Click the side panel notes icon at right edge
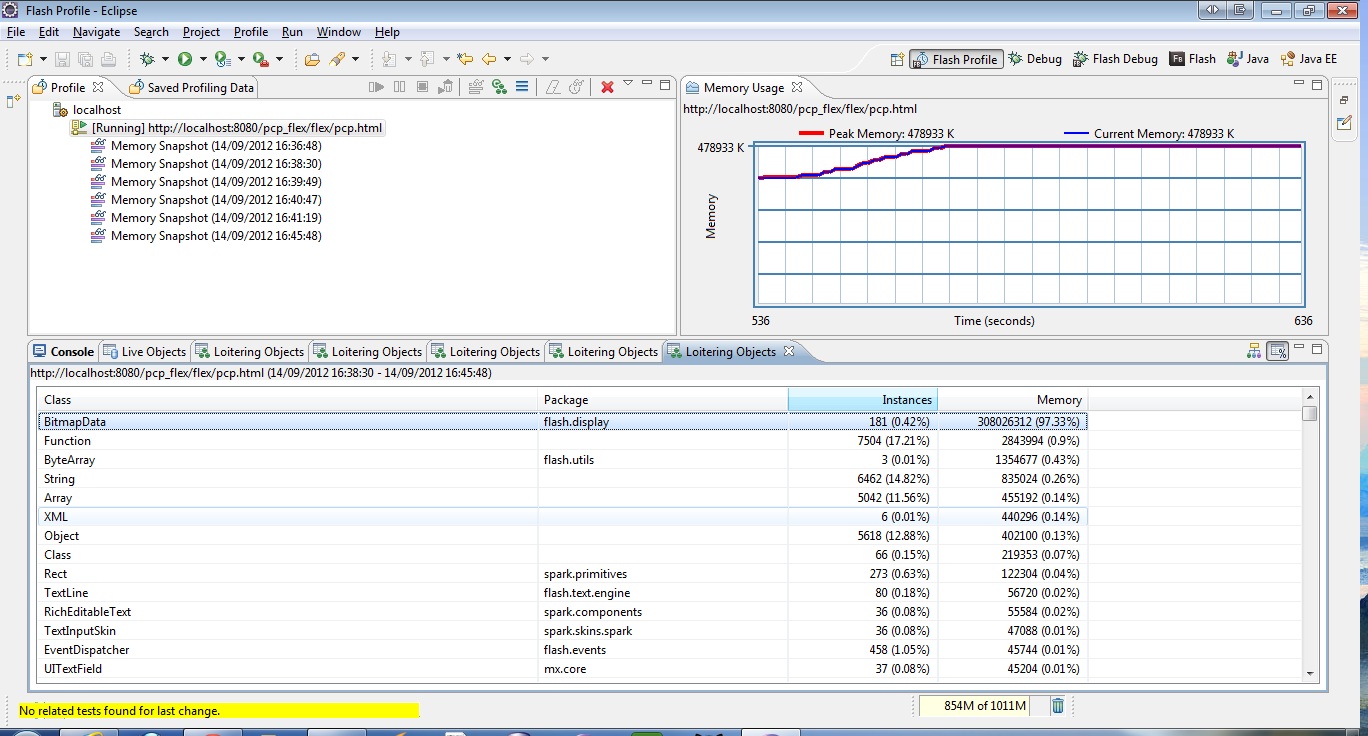Screen dimensions: 1368x736 pos(1345,123)
